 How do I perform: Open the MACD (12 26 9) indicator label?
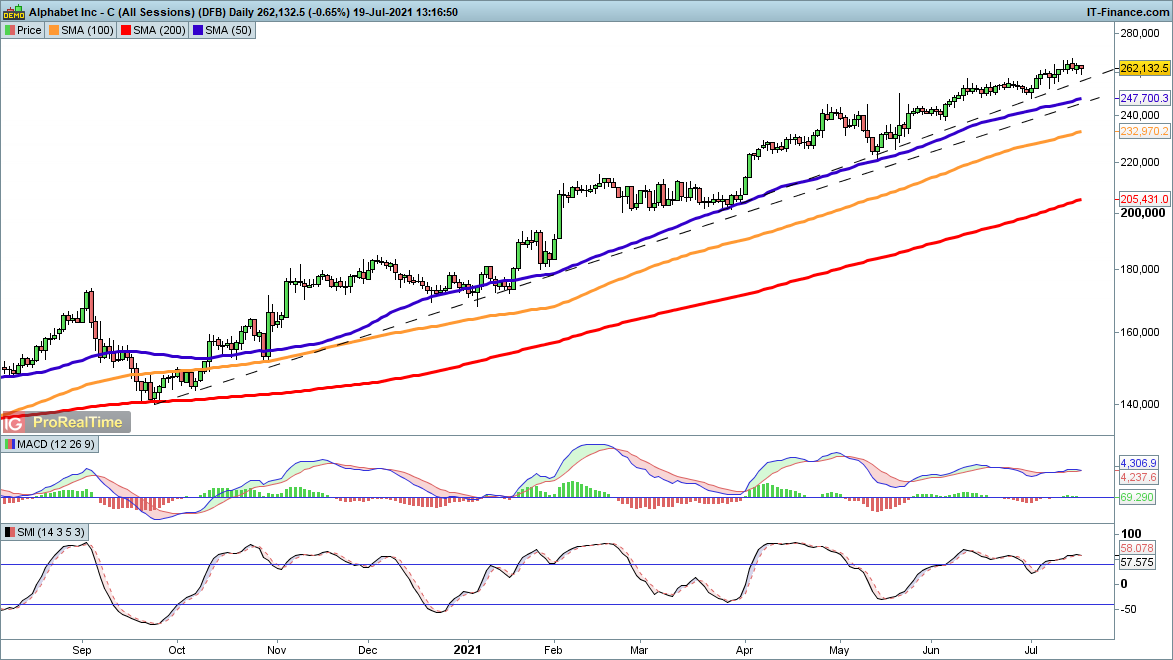click(x=50, y=444)
